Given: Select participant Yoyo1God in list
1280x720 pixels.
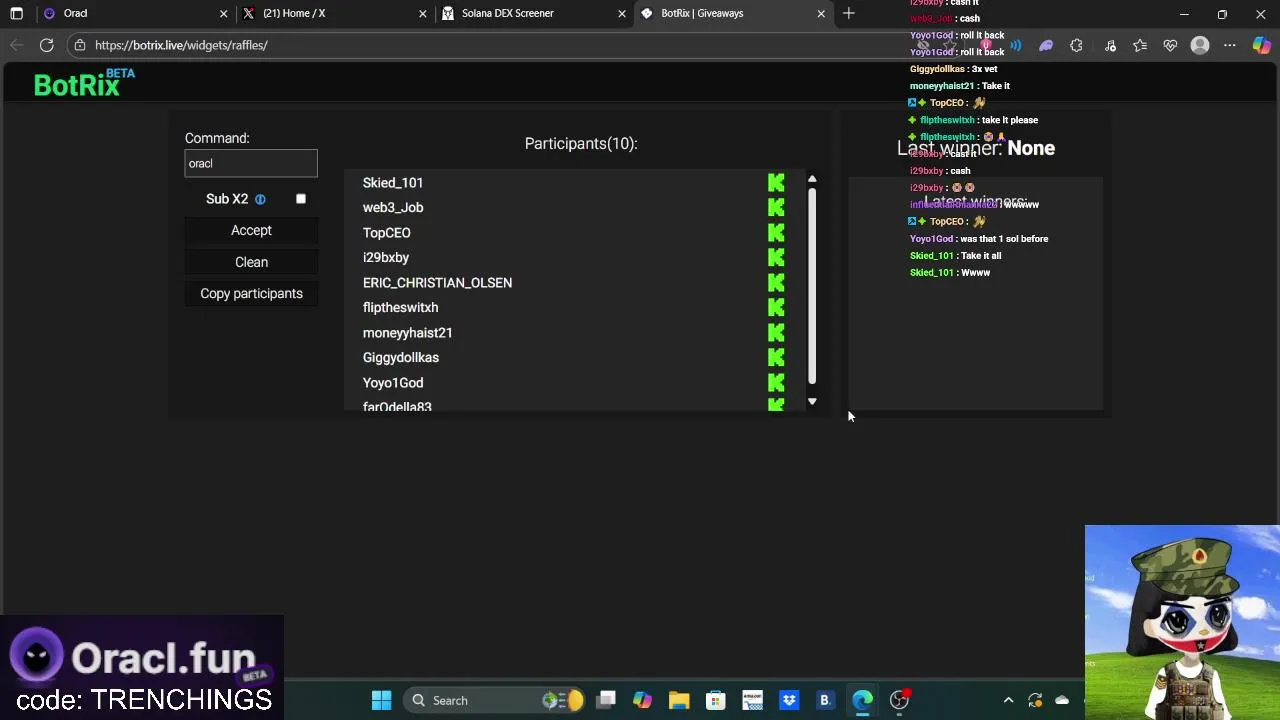Looking at the screenshot, I should click(393, 382).
